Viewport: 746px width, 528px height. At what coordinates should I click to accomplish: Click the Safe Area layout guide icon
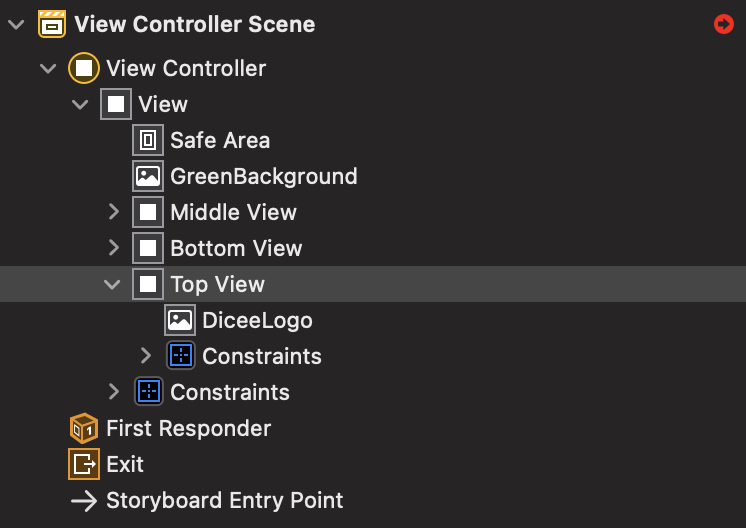148,140
